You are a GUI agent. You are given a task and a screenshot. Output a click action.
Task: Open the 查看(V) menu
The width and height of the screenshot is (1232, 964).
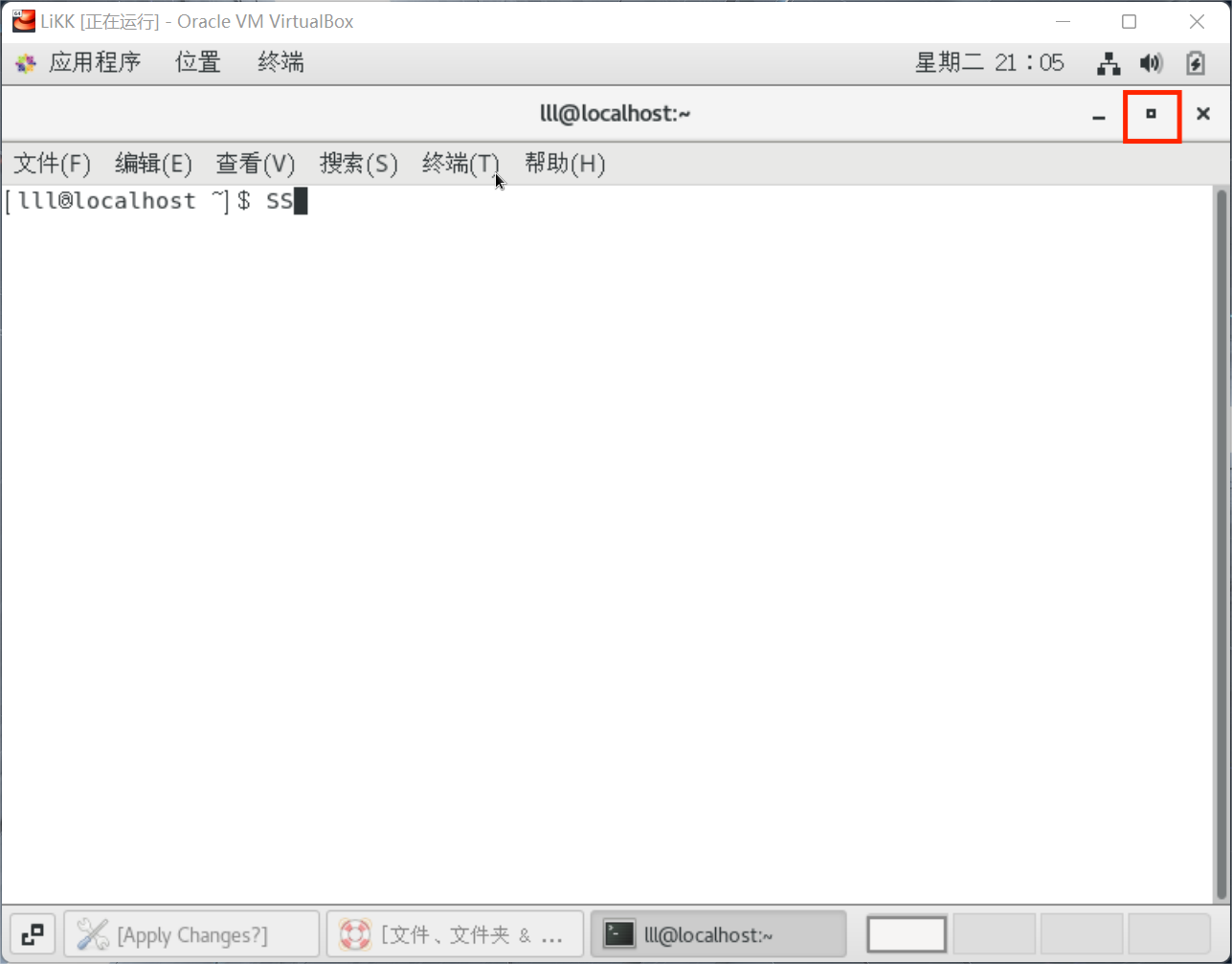(x=256, y=164)
